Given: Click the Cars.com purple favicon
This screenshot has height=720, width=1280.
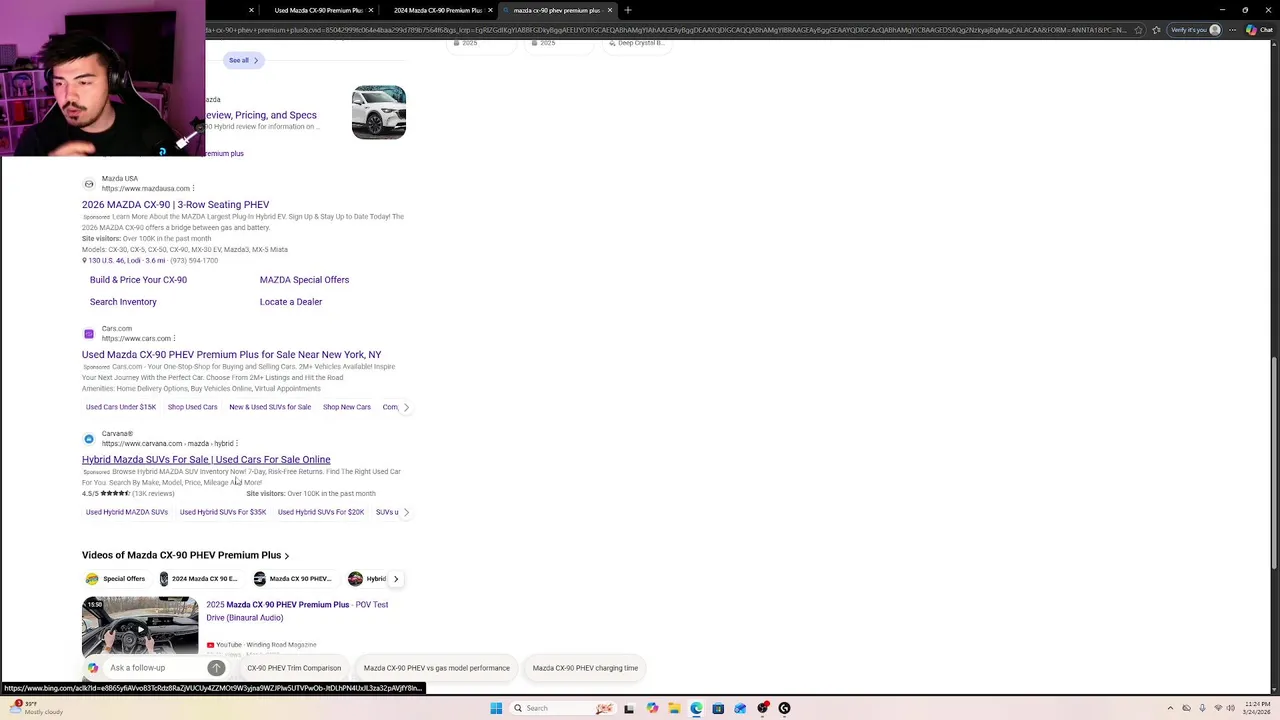Looking at the screenshot, I should (x=89, y=334).
